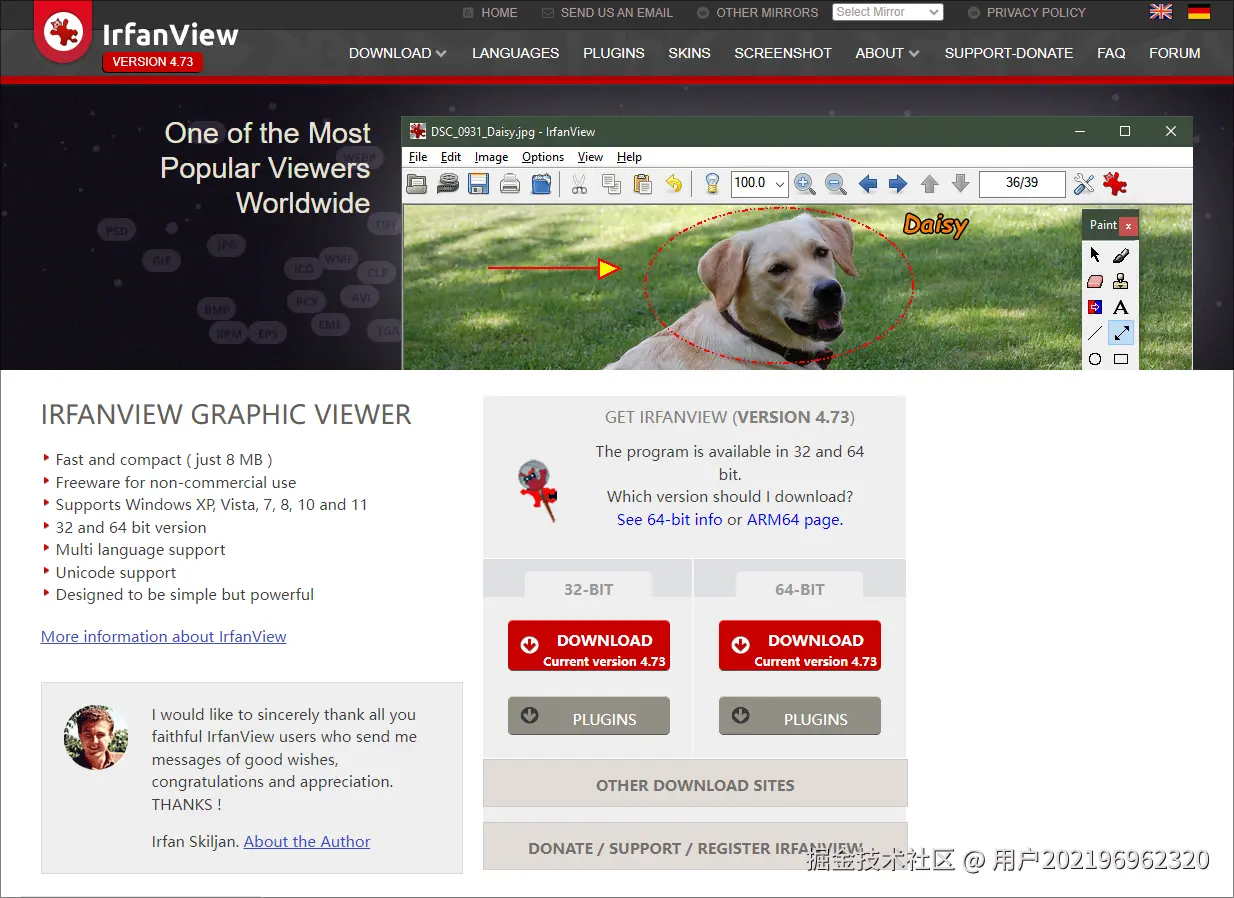This screenshot has width=1234, height=898.
Task: Select the rectangle shape tool in Paint panel
Action: (x=1121, y=359)
